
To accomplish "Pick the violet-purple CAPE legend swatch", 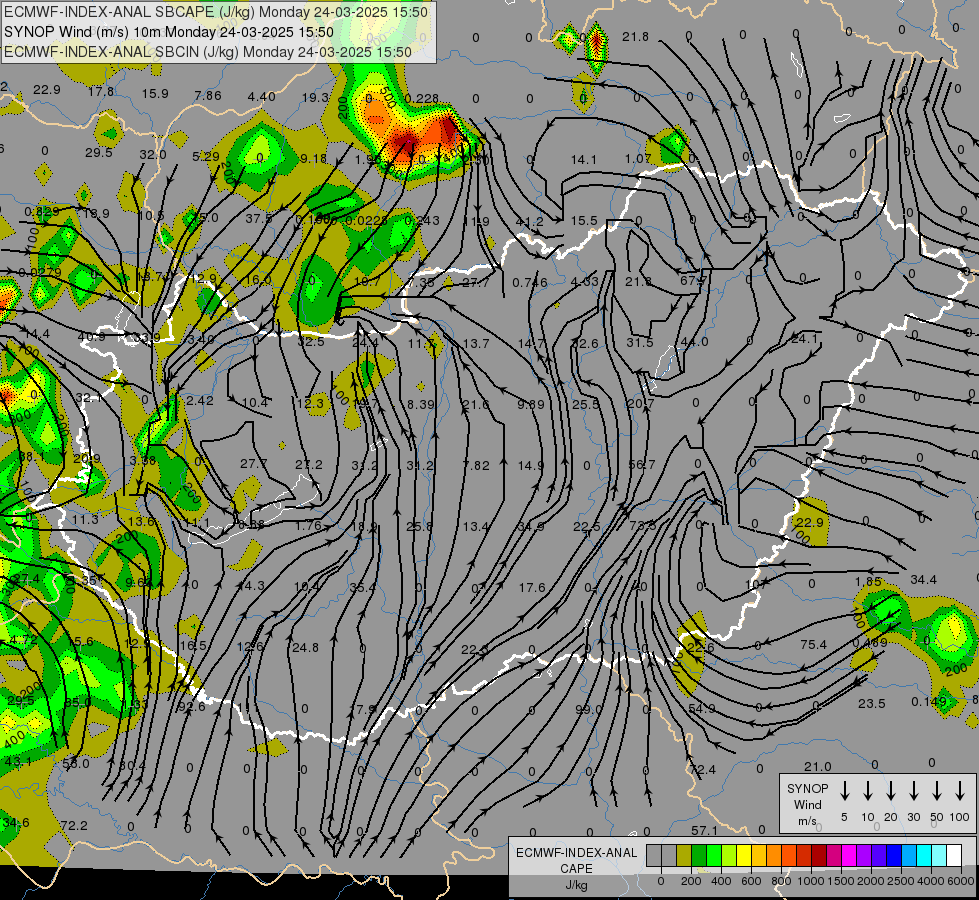I will 863,855.
